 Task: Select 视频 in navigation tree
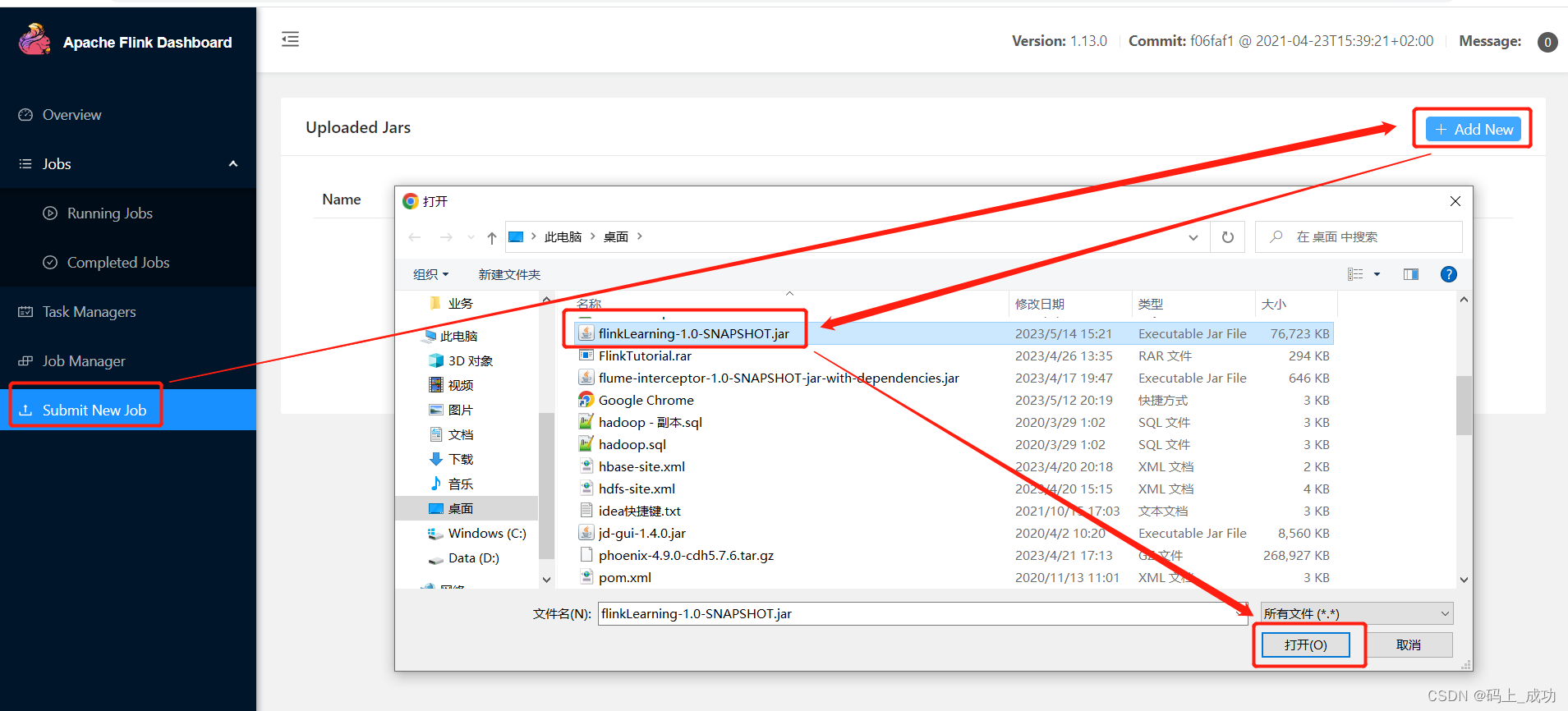[x=460, y=385]
